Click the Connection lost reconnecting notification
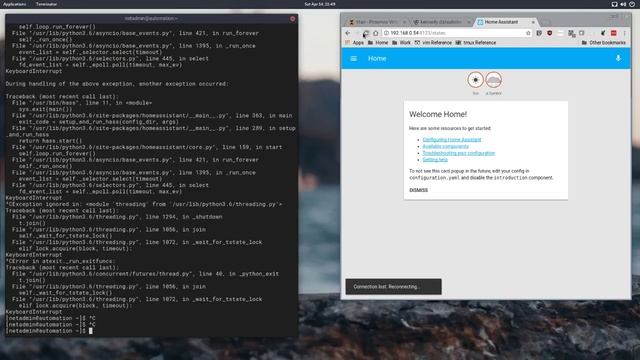Viewport: 640px width, 360px height. pyautogui.click(x=393, y=287)
